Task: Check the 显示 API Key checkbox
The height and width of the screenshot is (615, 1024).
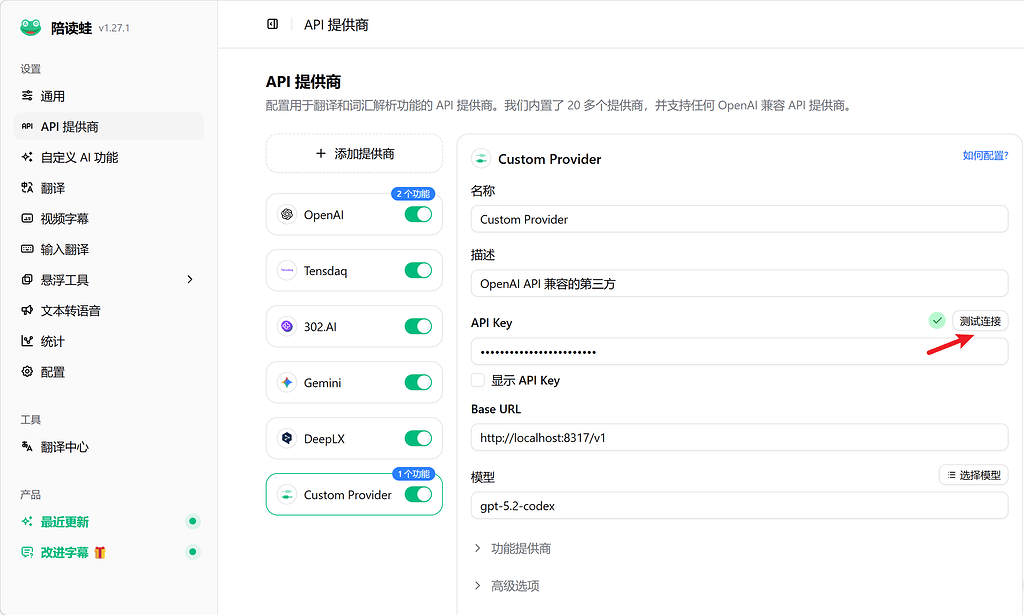Action: click(x=478, y=380)
